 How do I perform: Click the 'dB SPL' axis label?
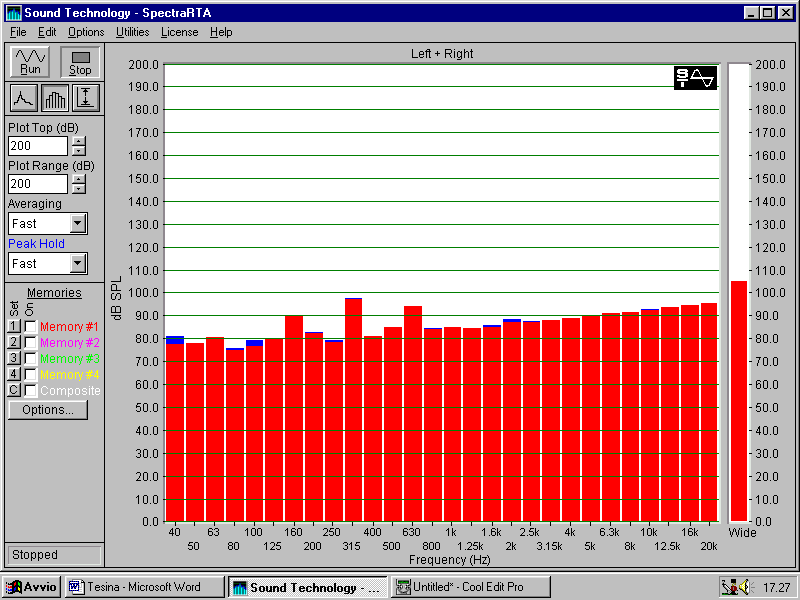[117, 298]
